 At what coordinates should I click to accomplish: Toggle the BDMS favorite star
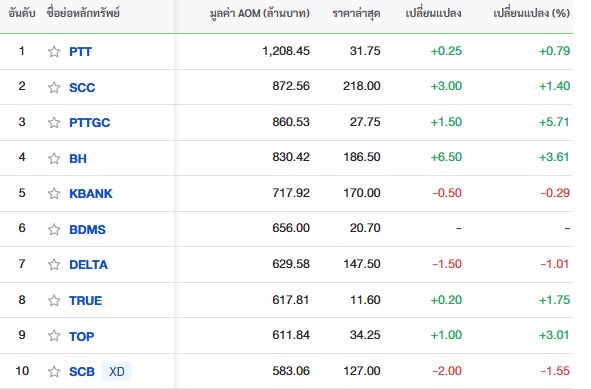point(54,229)
